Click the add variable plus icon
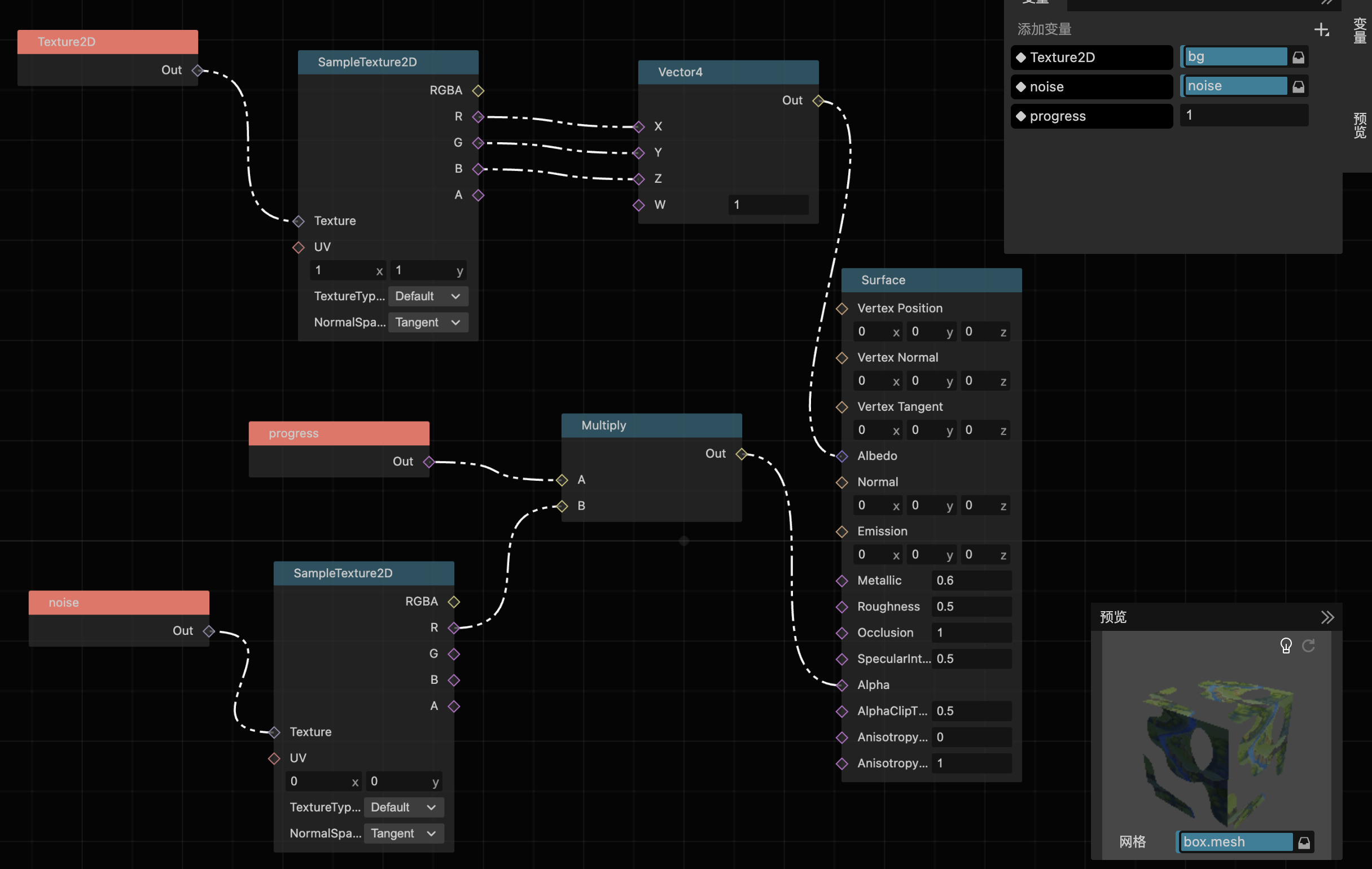Screen dimensions: 1372x869 pyautogui.click(x=1321, y=30)
